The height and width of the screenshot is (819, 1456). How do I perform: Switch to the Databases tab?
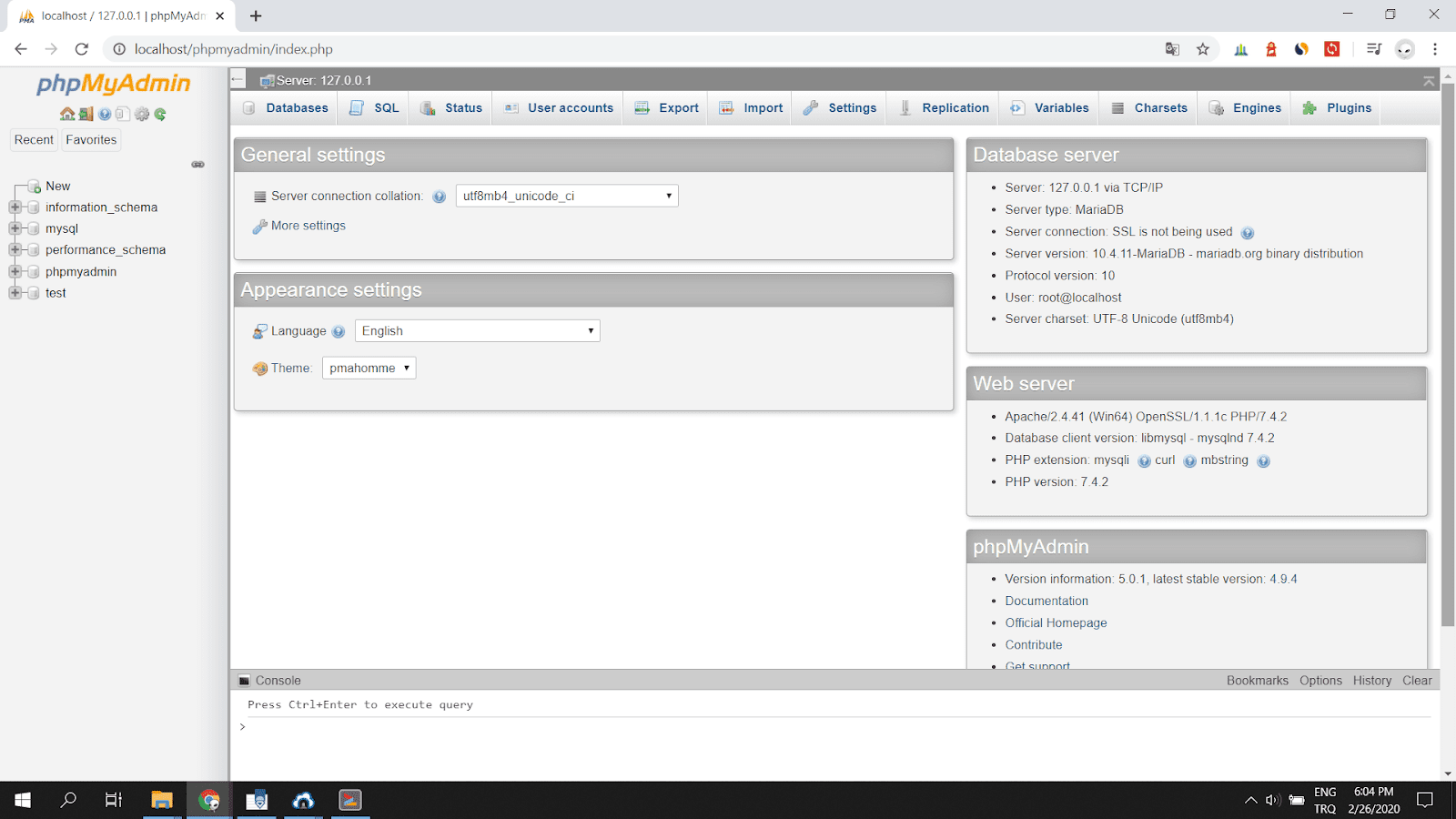click(286, 108)
